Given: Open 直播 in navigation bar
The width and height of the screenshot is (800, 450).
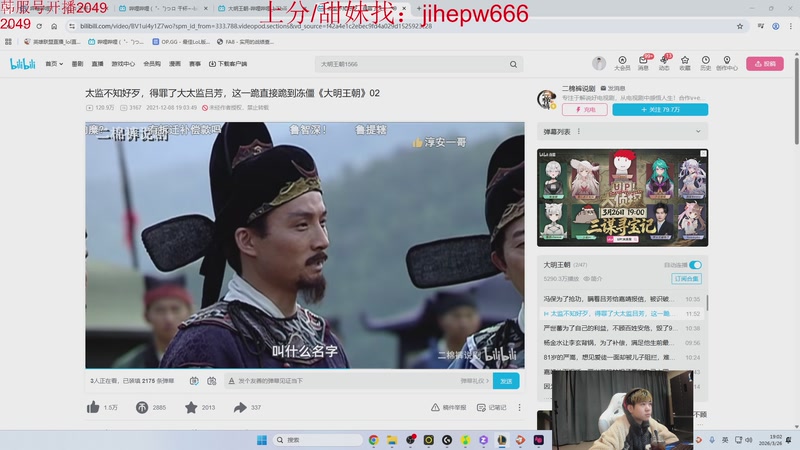Looking at the screenshot, I should (97, 64).
